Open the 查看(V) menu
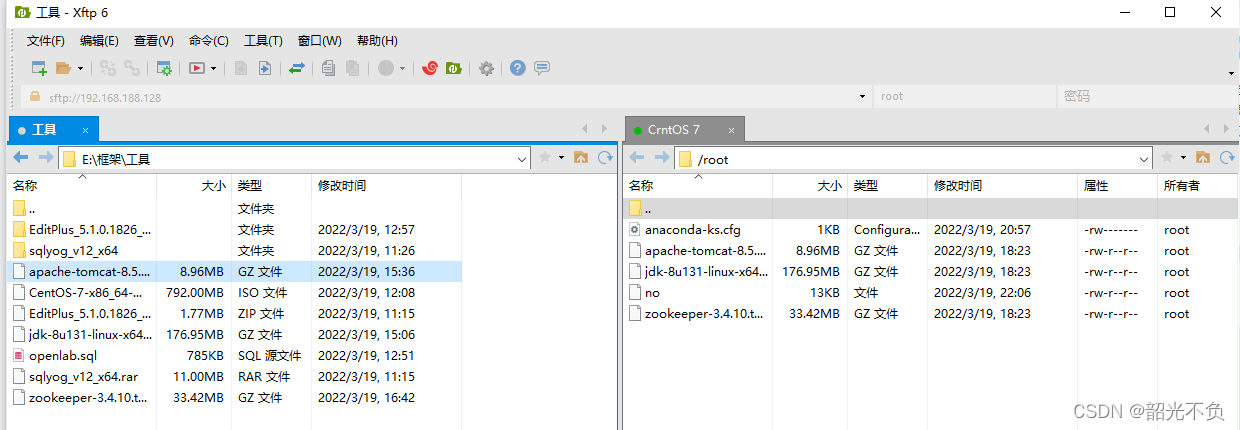Screen dimensions: 1240x430 [x=153, y=41]
